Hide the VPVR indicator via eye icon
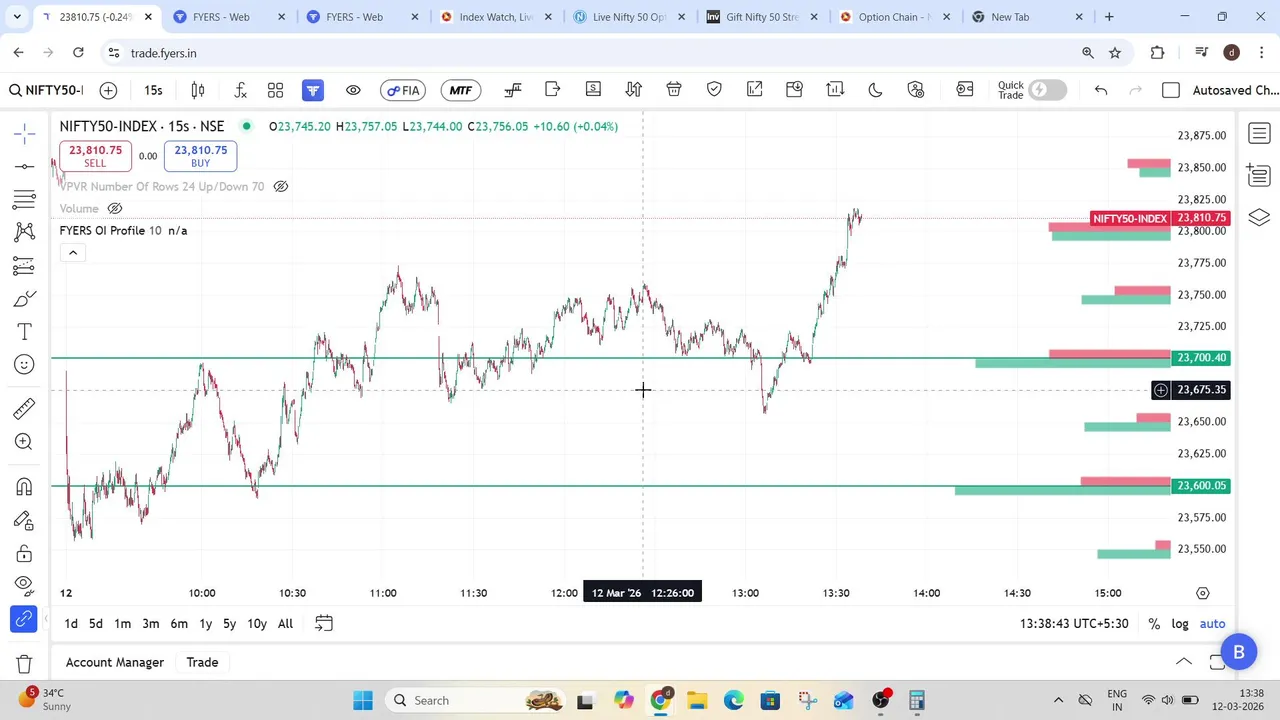The image size is (1280, 720). click(281, 186)
